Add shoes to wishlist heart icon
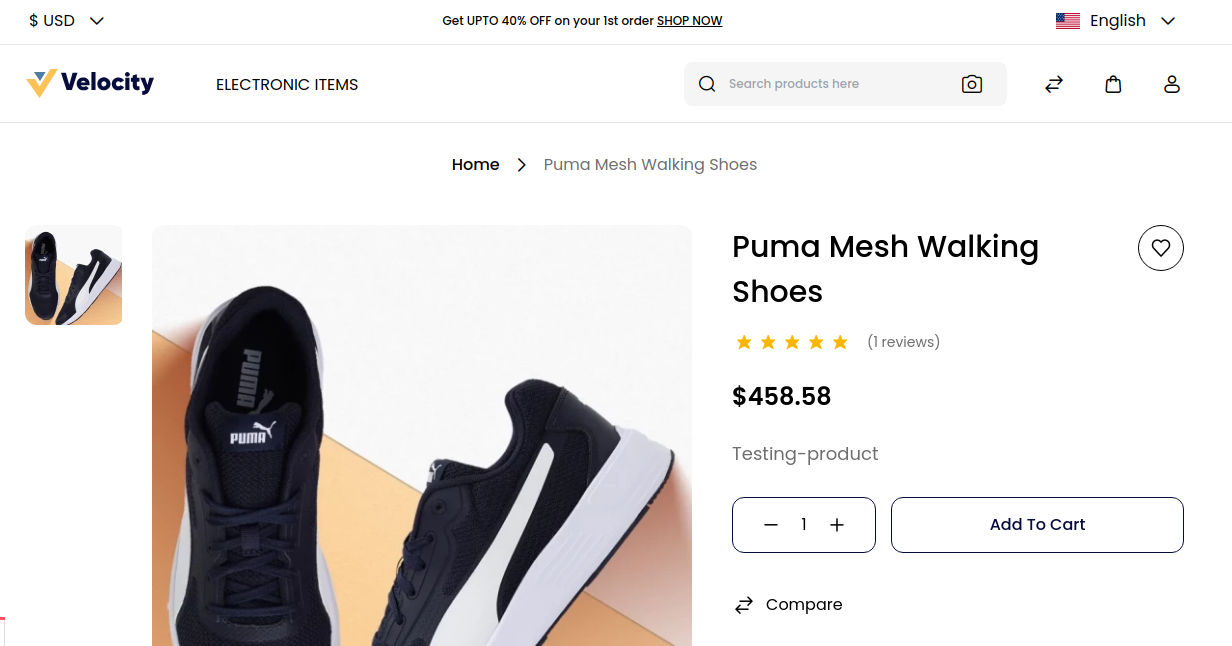Screen dimensions: 1232x646 1160,249
